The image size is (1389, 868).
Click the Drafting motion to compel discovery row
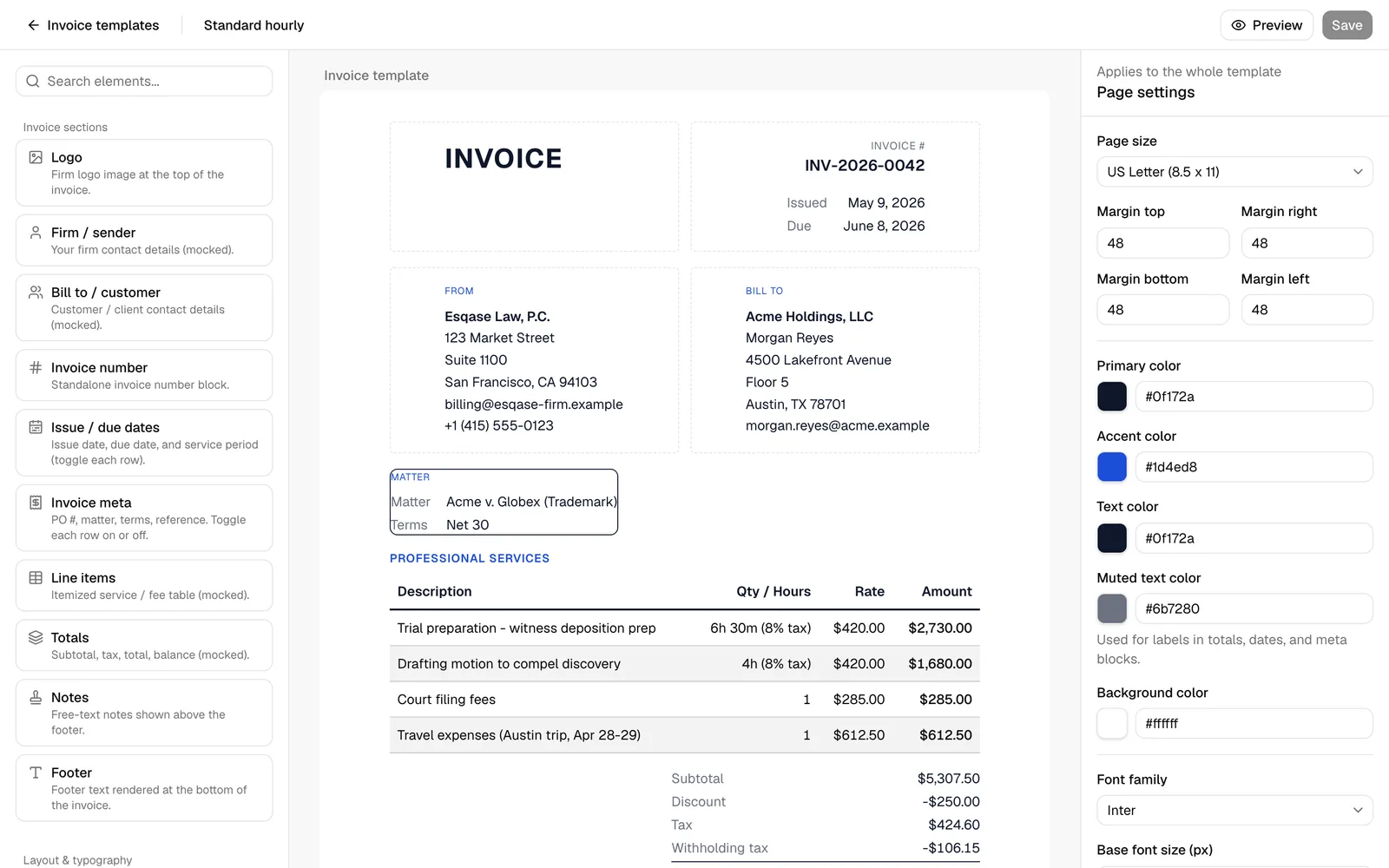tap(685, 663)
